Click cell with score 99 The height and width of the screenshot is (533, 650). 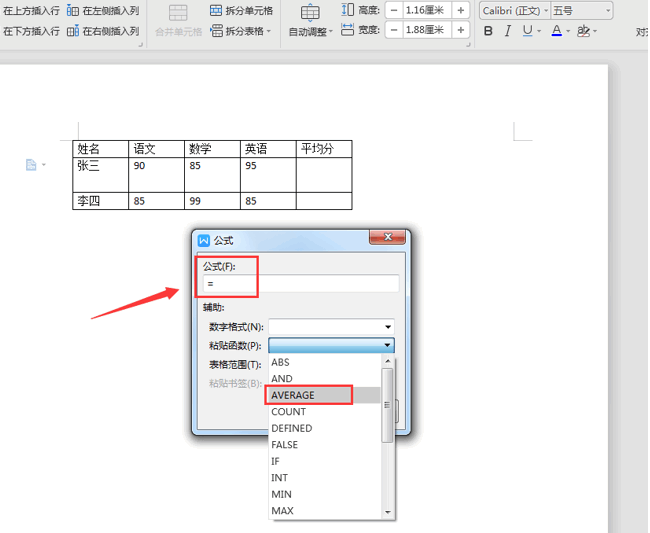pos(212,201)
